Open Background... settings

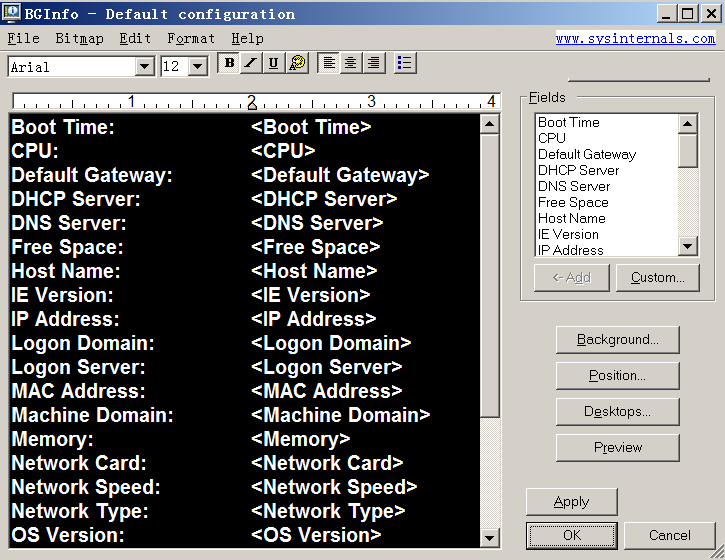[x=618, y=340]
